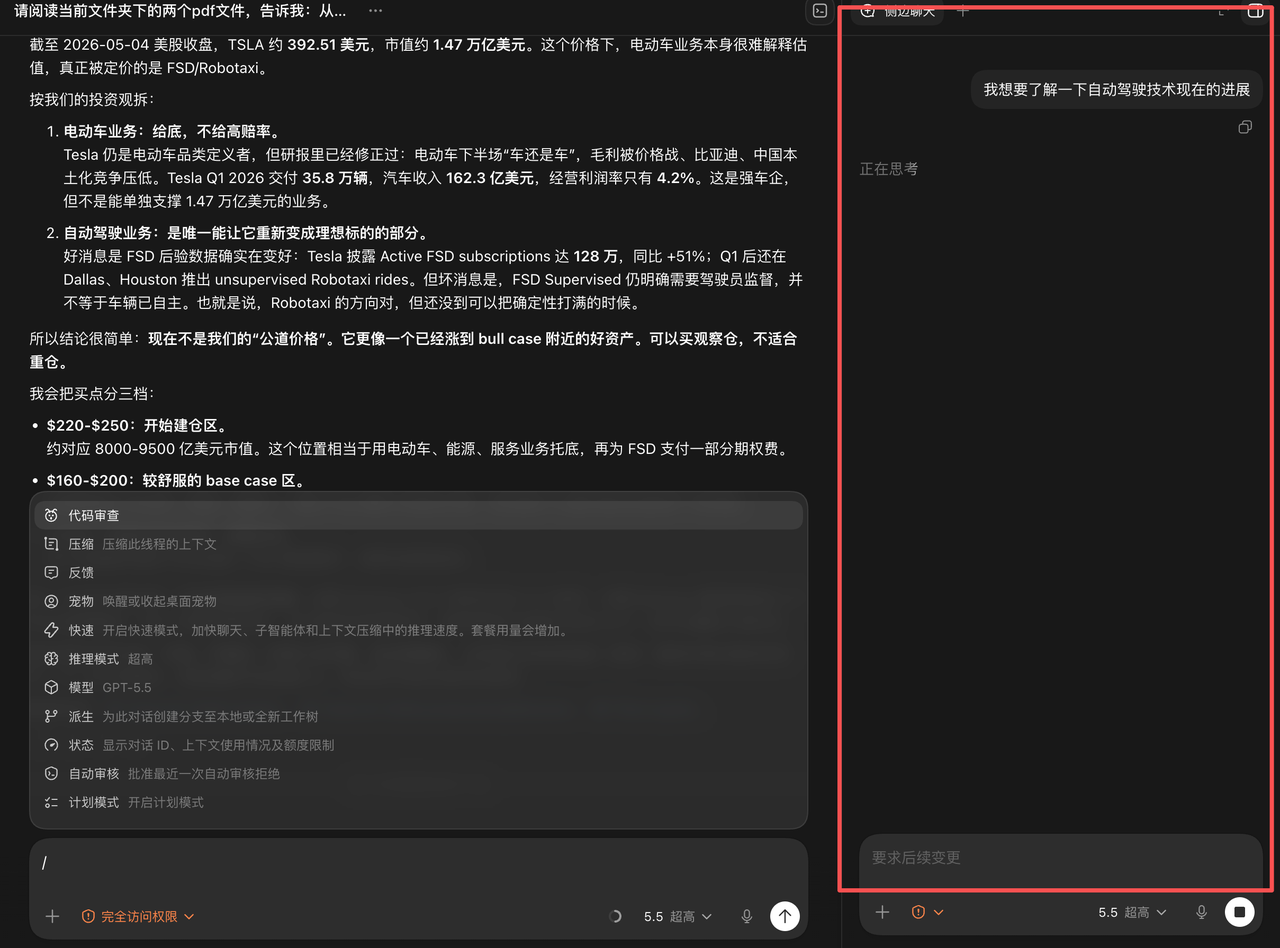The image size is (1280, 948).
Task: Focus the 要求后续变更 input field
Action: point(1060,858)
